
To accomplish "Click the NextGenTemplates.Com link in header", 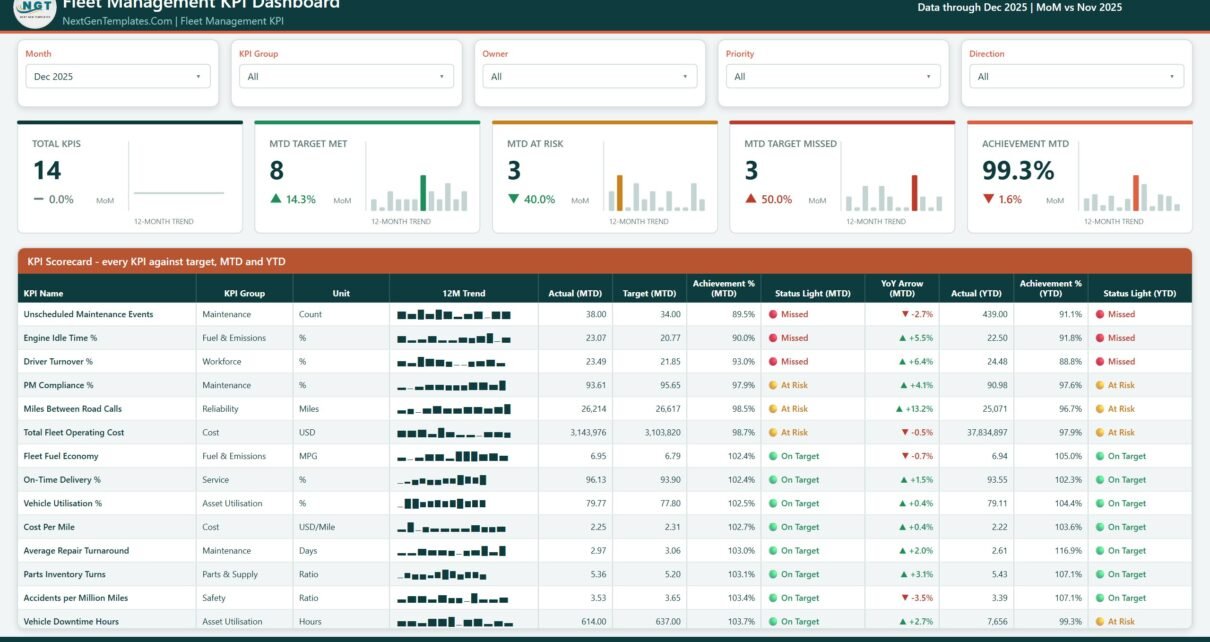I will (117, 21).
